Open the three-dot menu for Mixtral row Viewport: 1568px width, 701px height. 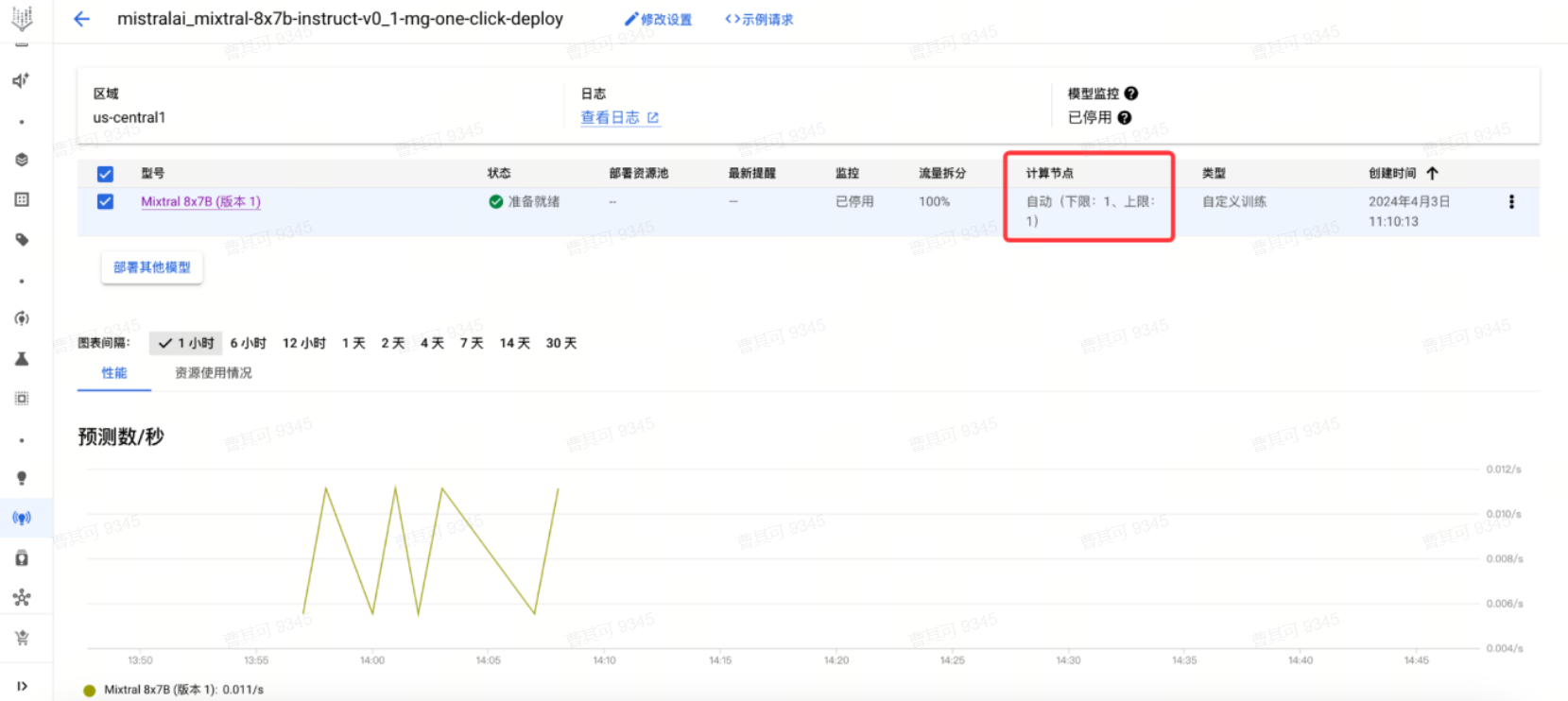(x=1511, y=201)
